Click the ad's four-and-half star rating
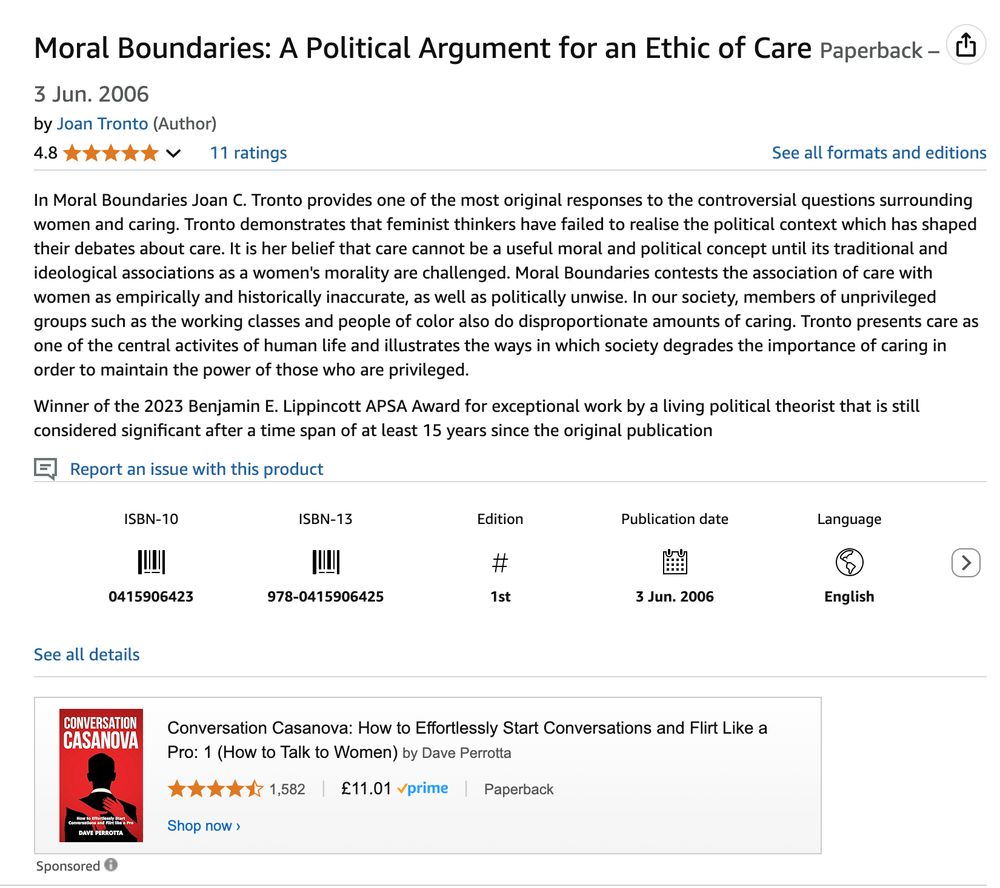 [x=215, y=788]
